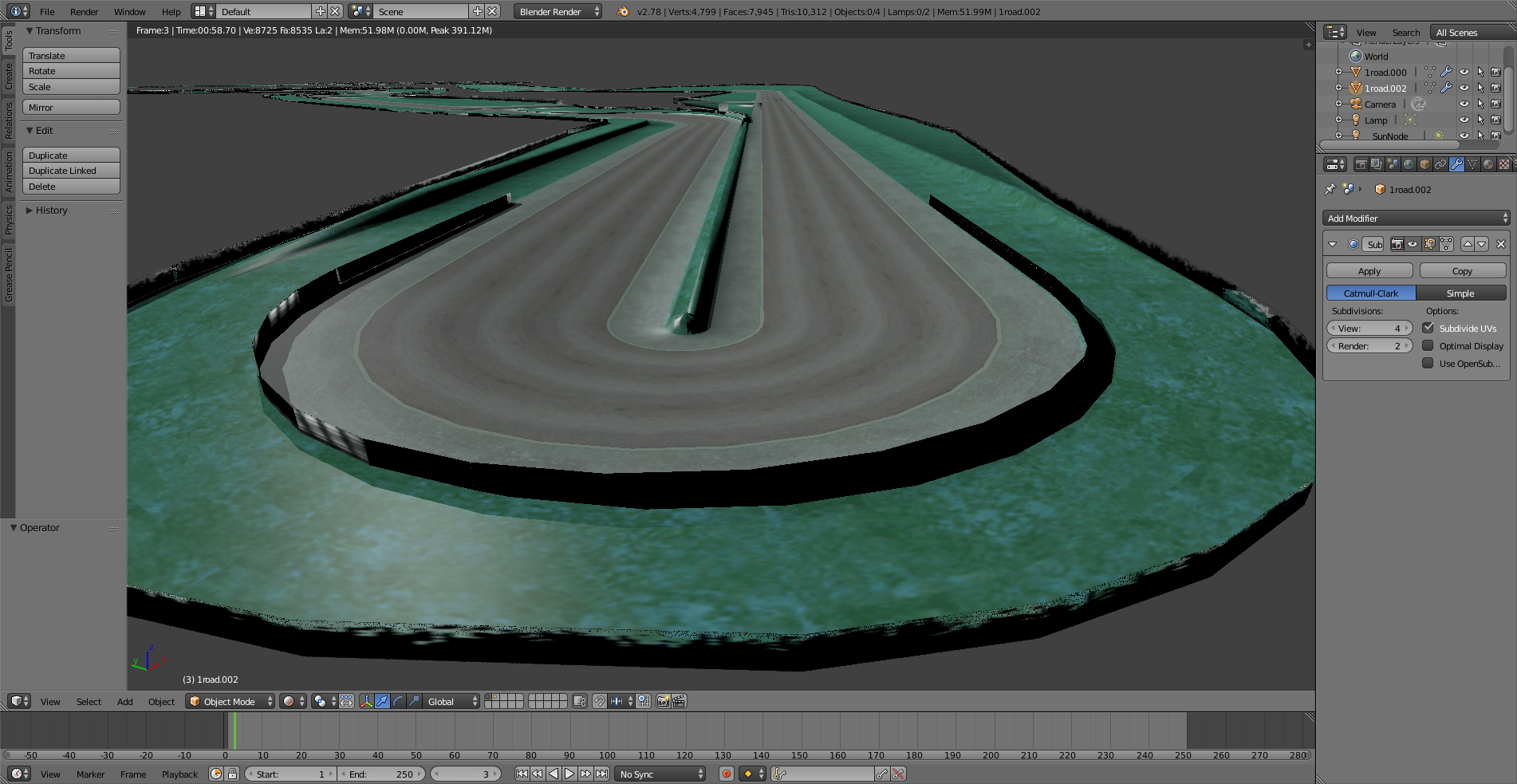Click the red record auto-keyframe button
The height and width of the screenshot is (784, 1517).
727,774
